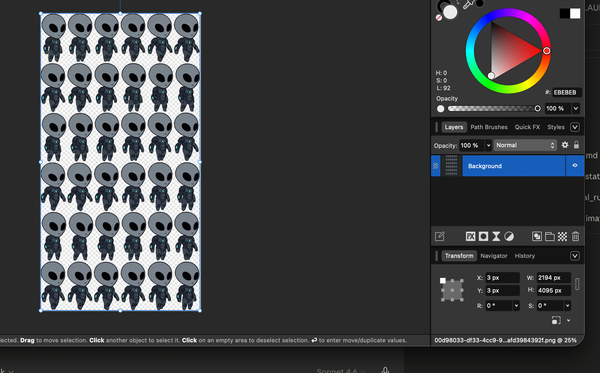
Task: Add a layer mask icon
Action: tap(483, 236)
